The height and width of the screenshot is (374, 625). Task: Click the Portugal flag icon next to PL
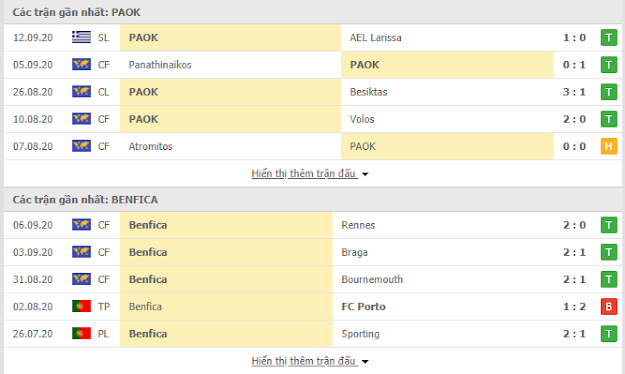click(x=81, y=333)
